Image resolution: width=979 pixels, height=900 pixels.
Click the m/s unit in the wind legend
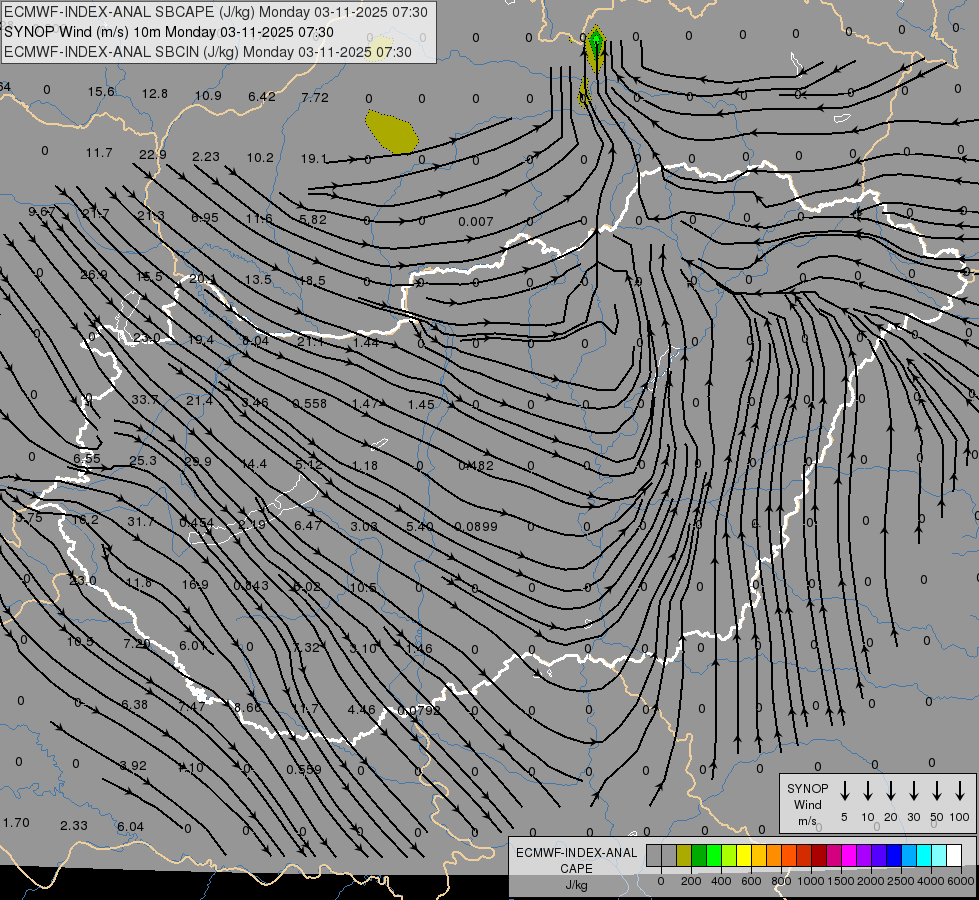coord(807,821)
